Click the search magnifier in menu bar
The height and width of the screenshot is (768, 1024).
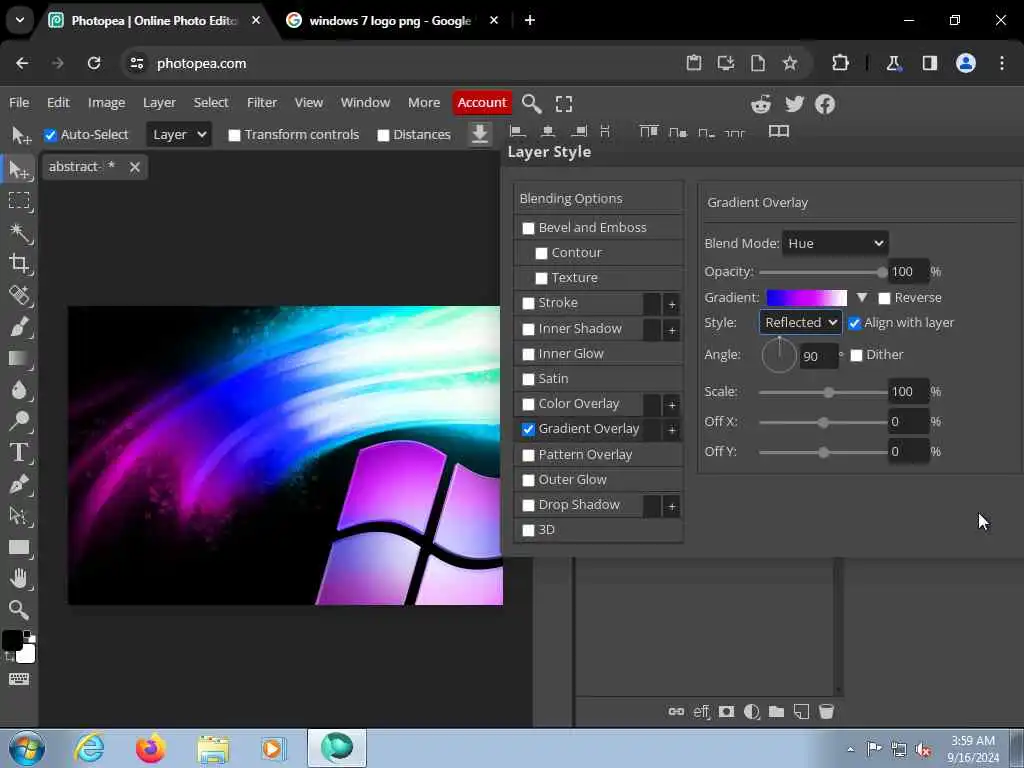(x=532, y=103)
